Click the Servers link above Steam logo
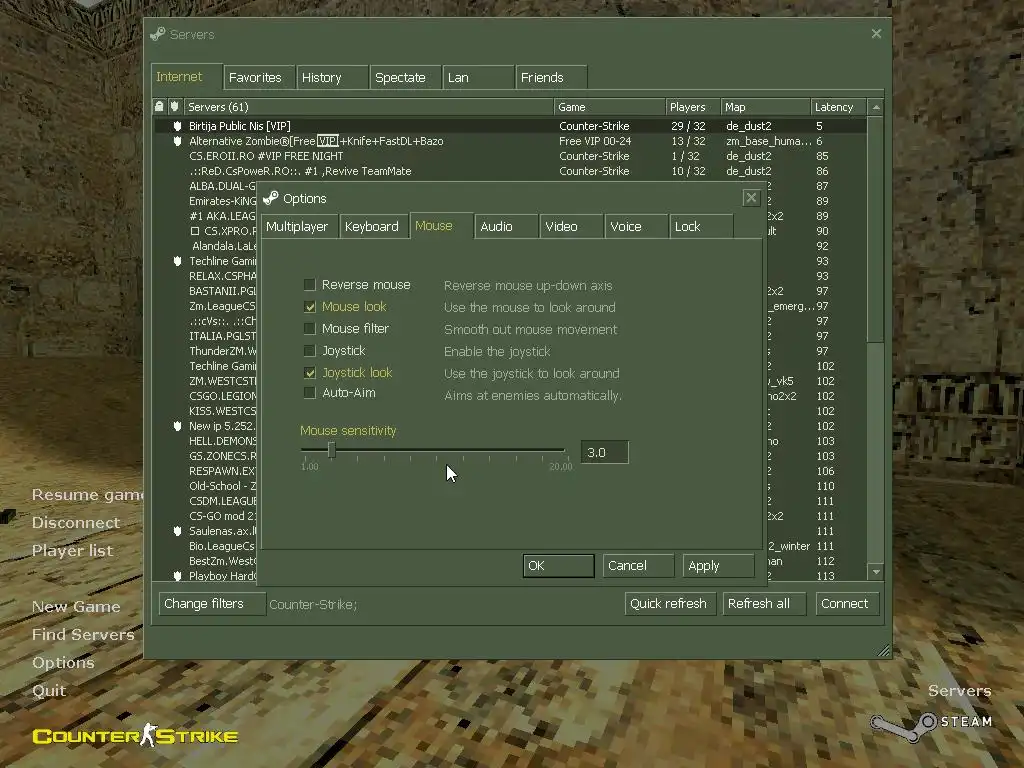The height and width of the screenshot is (768, 1024). 959,690
